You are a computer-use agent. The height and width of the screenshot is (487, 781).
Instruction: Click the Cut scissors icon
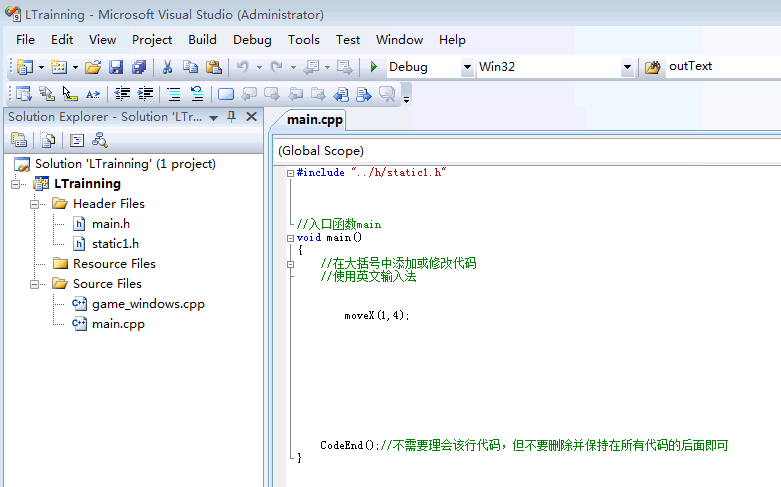tap(167, 67)
